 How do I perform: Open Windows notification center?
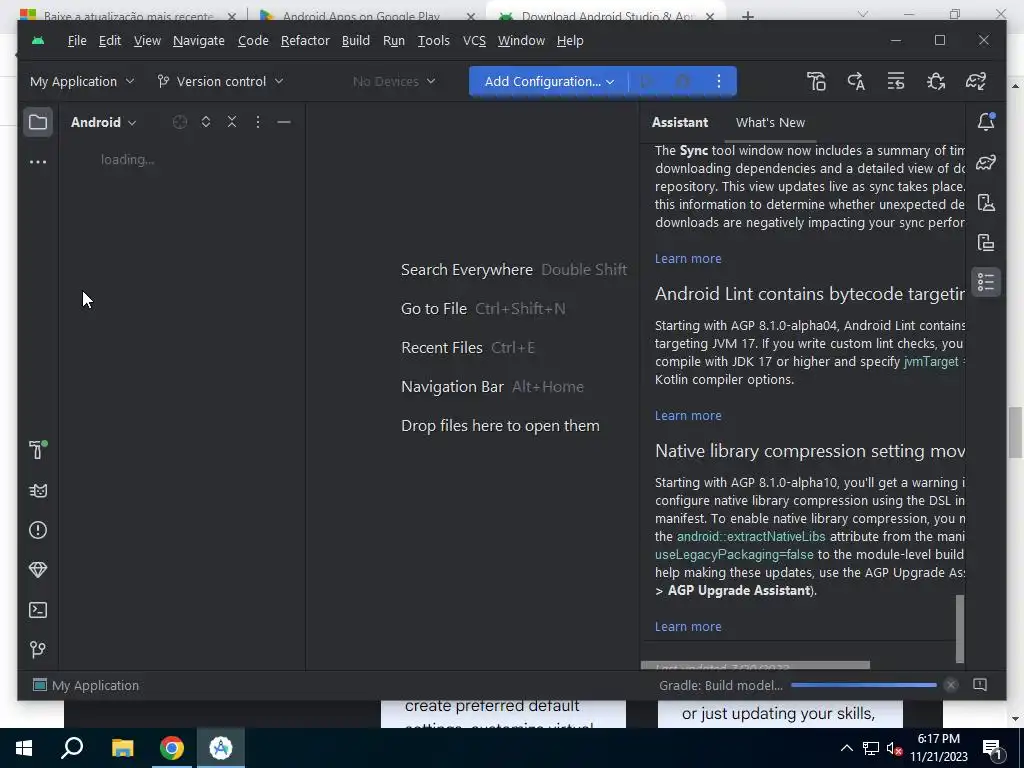pos(992,748)
